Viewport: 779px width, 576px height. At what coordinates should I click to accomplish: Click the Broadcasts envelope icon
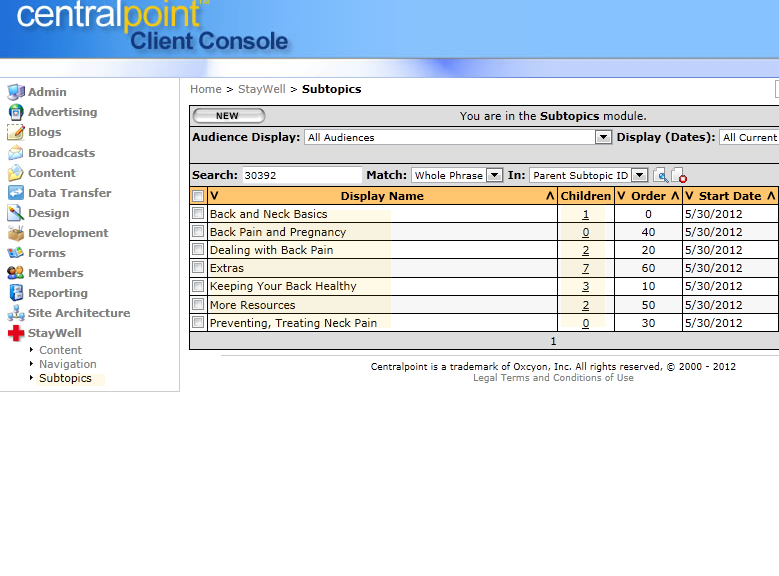[15, 153]
